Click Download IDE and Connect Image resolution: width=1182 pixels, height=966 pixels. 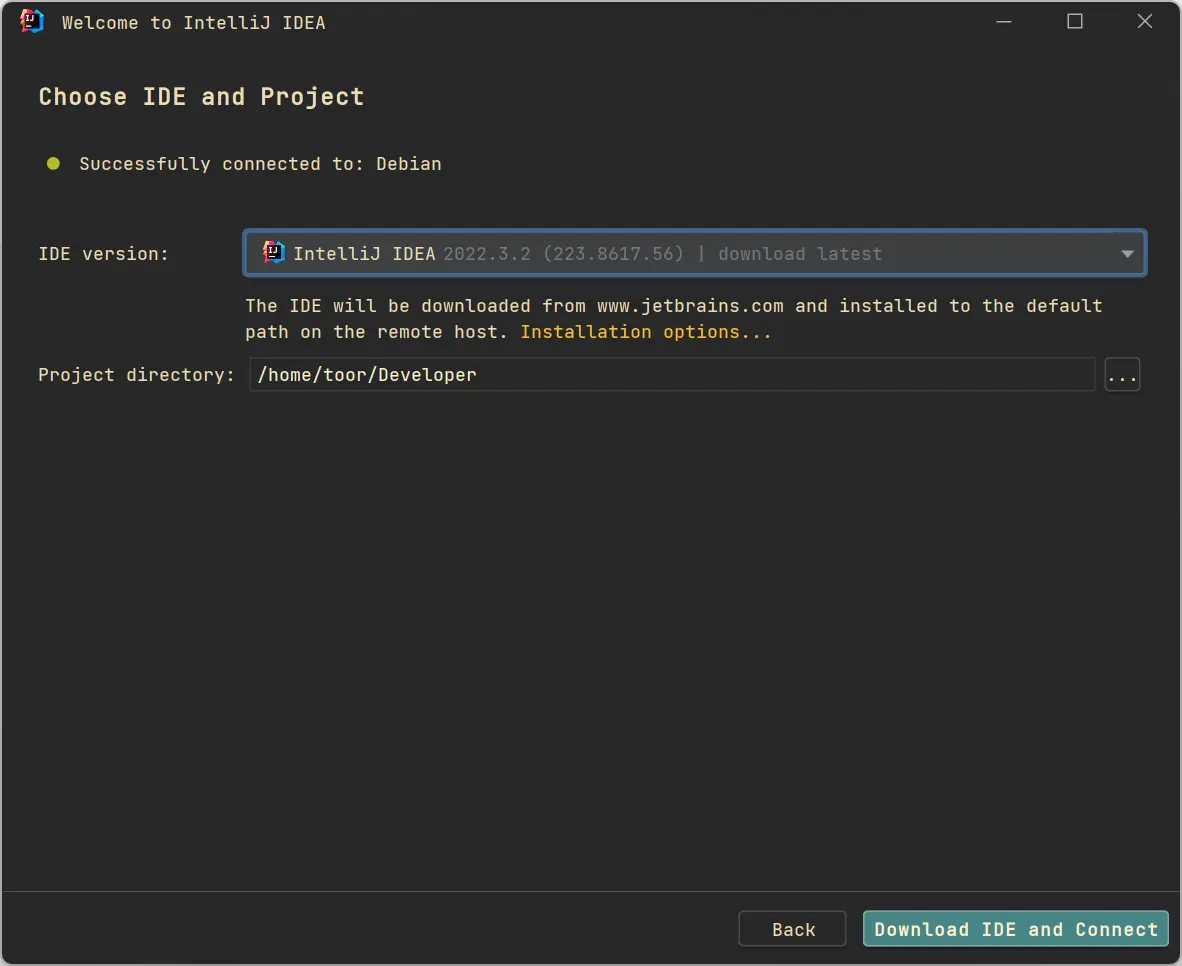(1015, 929)
